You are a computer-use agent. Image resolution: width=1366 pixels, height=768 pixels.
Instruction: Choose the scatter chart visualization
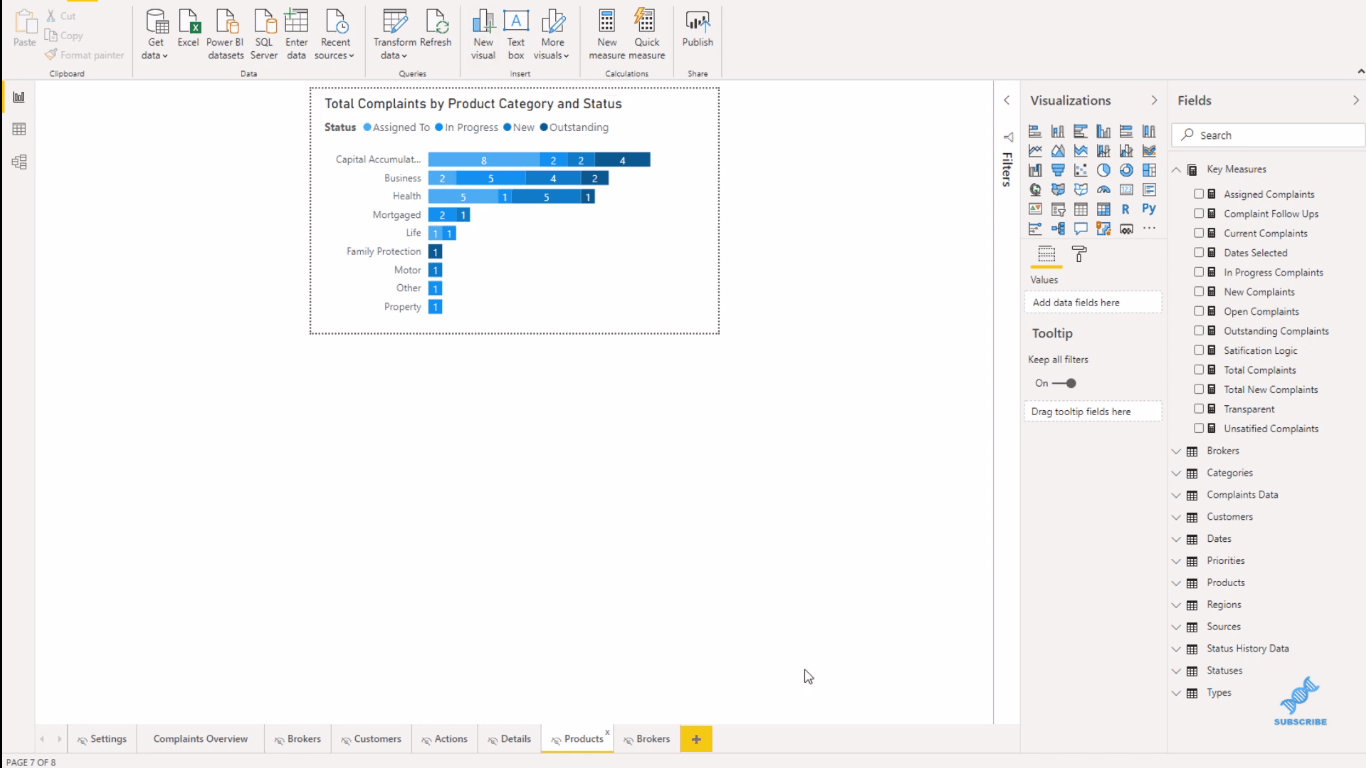click(1081, 170)
